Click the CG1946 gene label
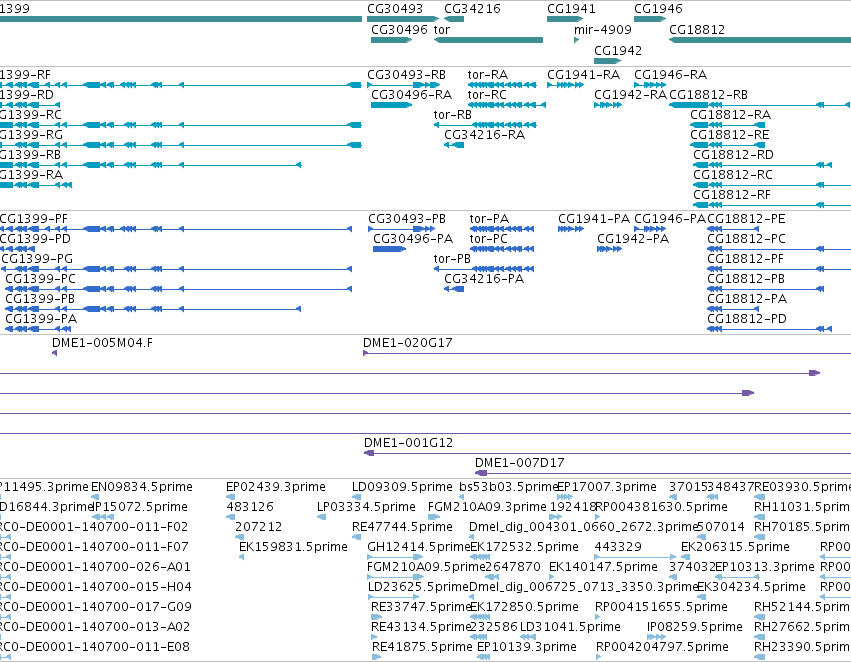The image size is (851, 662). 658,9
